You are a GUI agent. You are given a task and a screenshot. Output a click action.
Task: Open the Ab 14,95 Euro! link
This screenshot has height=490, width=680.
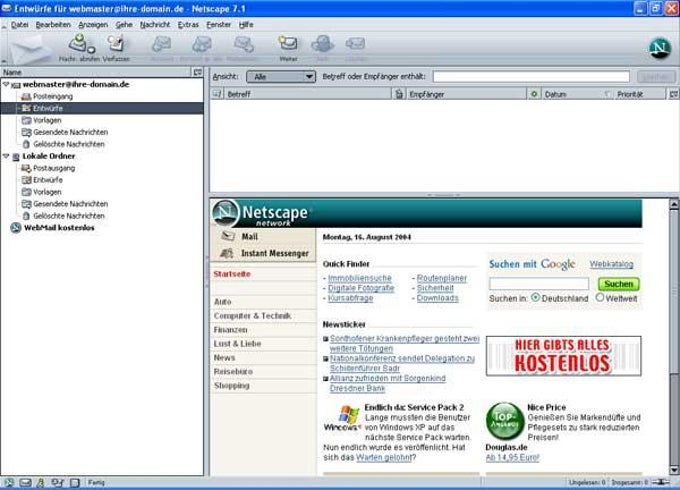pos(512,457)
